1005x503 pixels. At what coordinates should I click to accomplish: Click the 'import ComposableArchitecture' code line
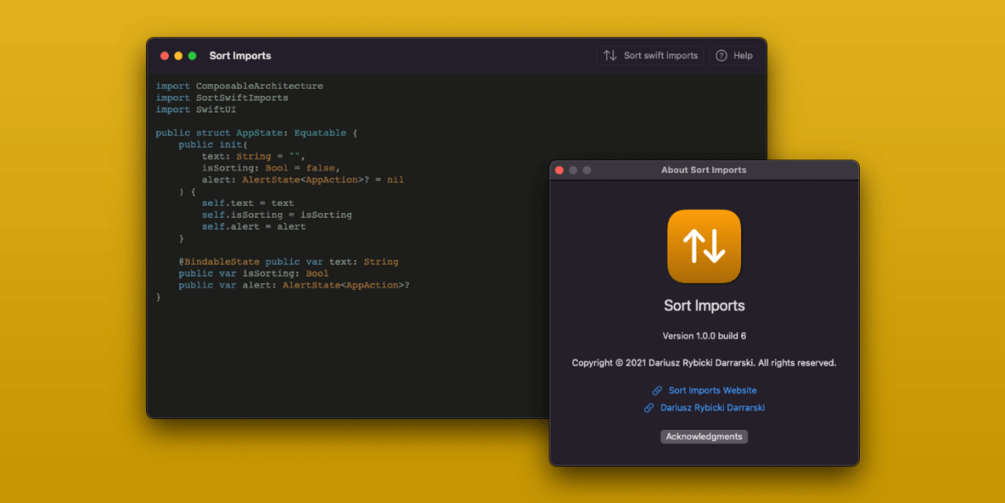(x=239, y=86)
